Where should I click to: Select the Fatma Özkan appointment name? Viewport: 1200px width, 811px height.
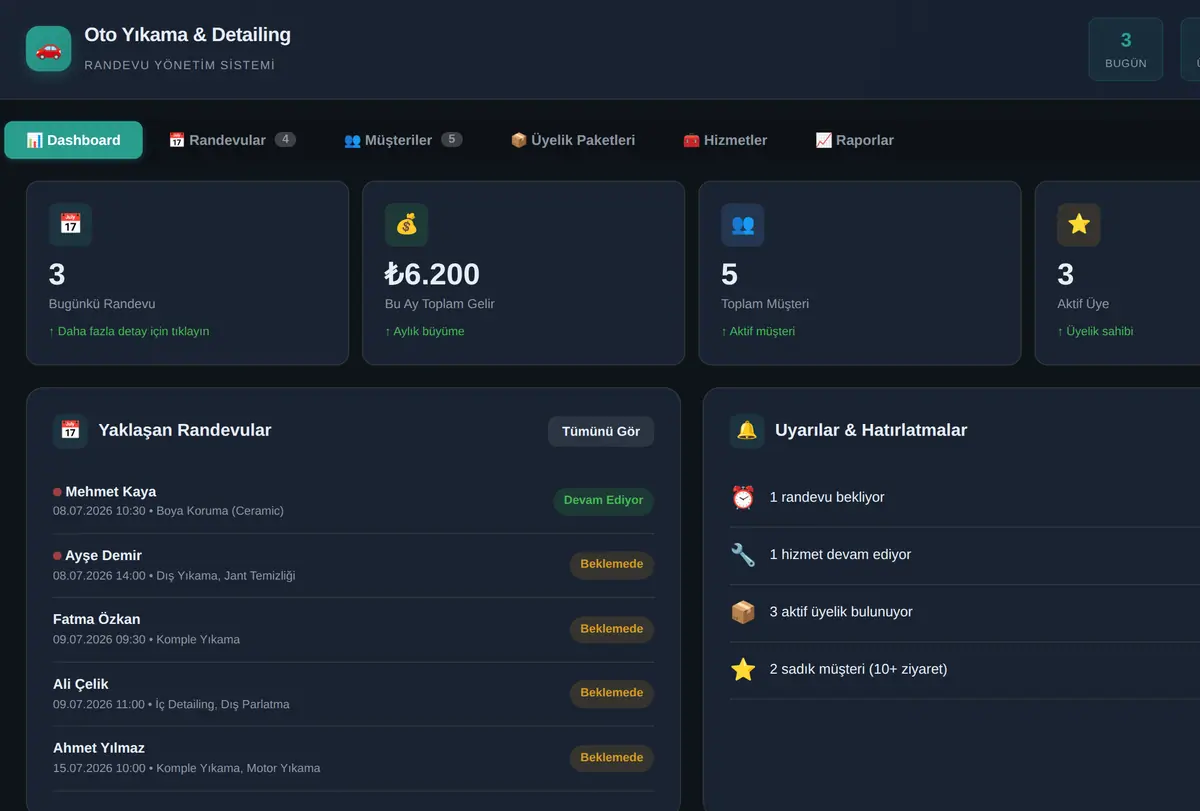pyautogui.click(x=96, y=619)
